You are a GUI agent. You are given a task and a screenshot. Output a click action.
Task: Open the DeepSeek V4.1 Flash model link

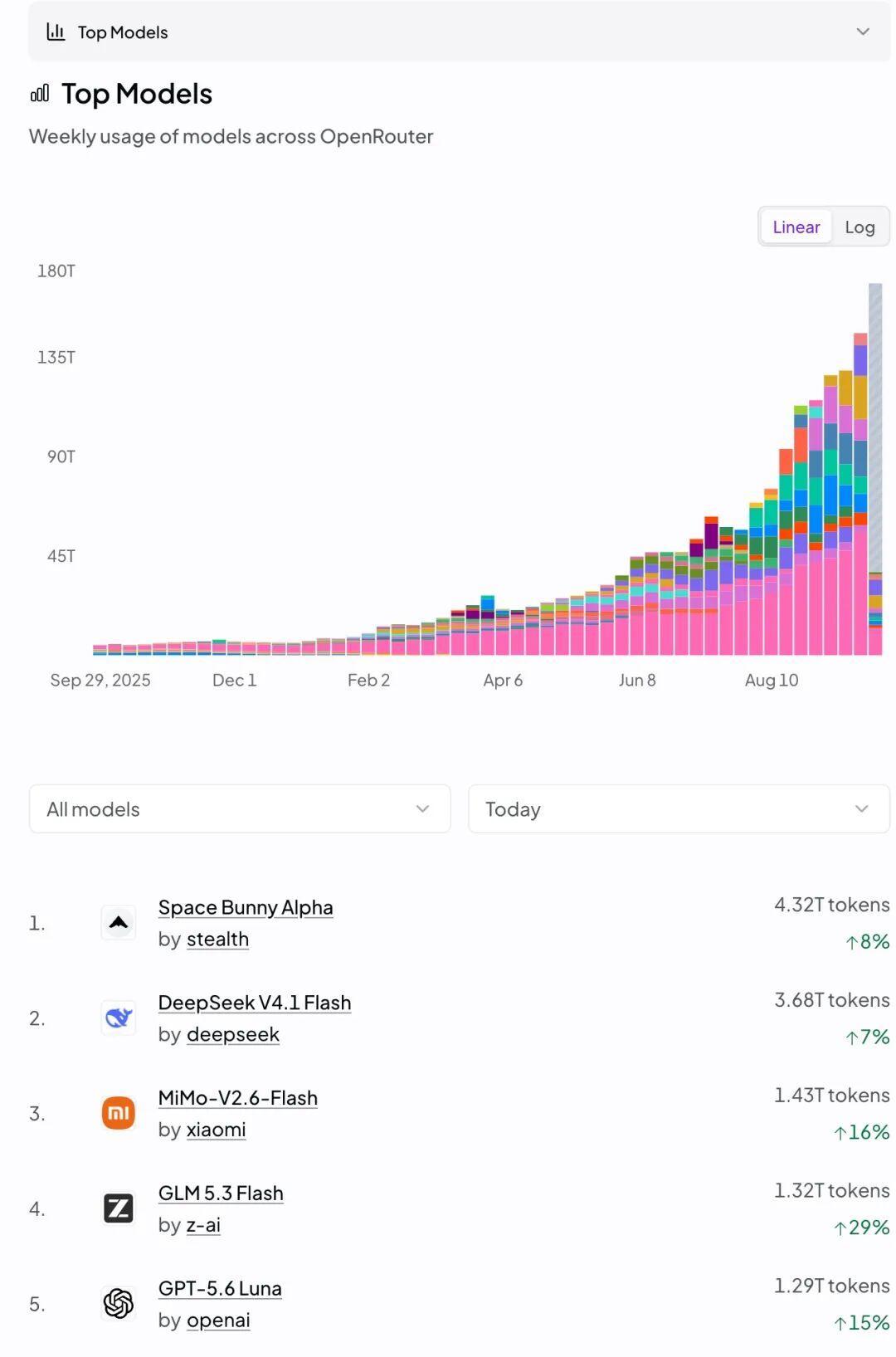coord(255,1003)
